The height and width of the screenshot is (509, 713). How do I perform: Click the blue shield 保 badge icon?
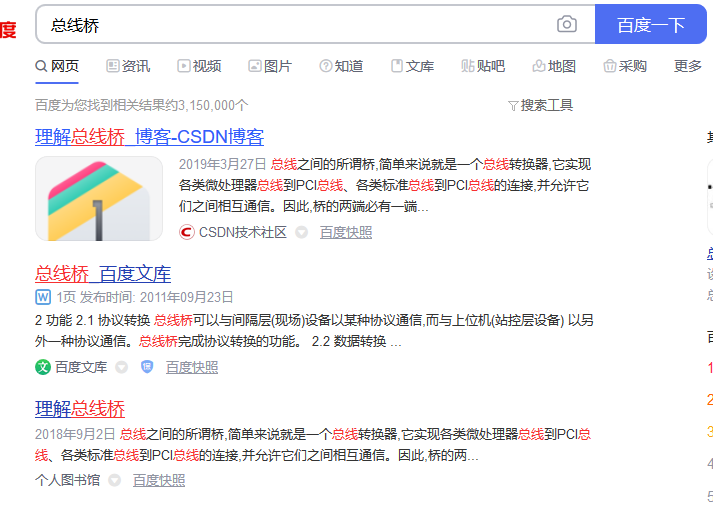tap(147, 367)
